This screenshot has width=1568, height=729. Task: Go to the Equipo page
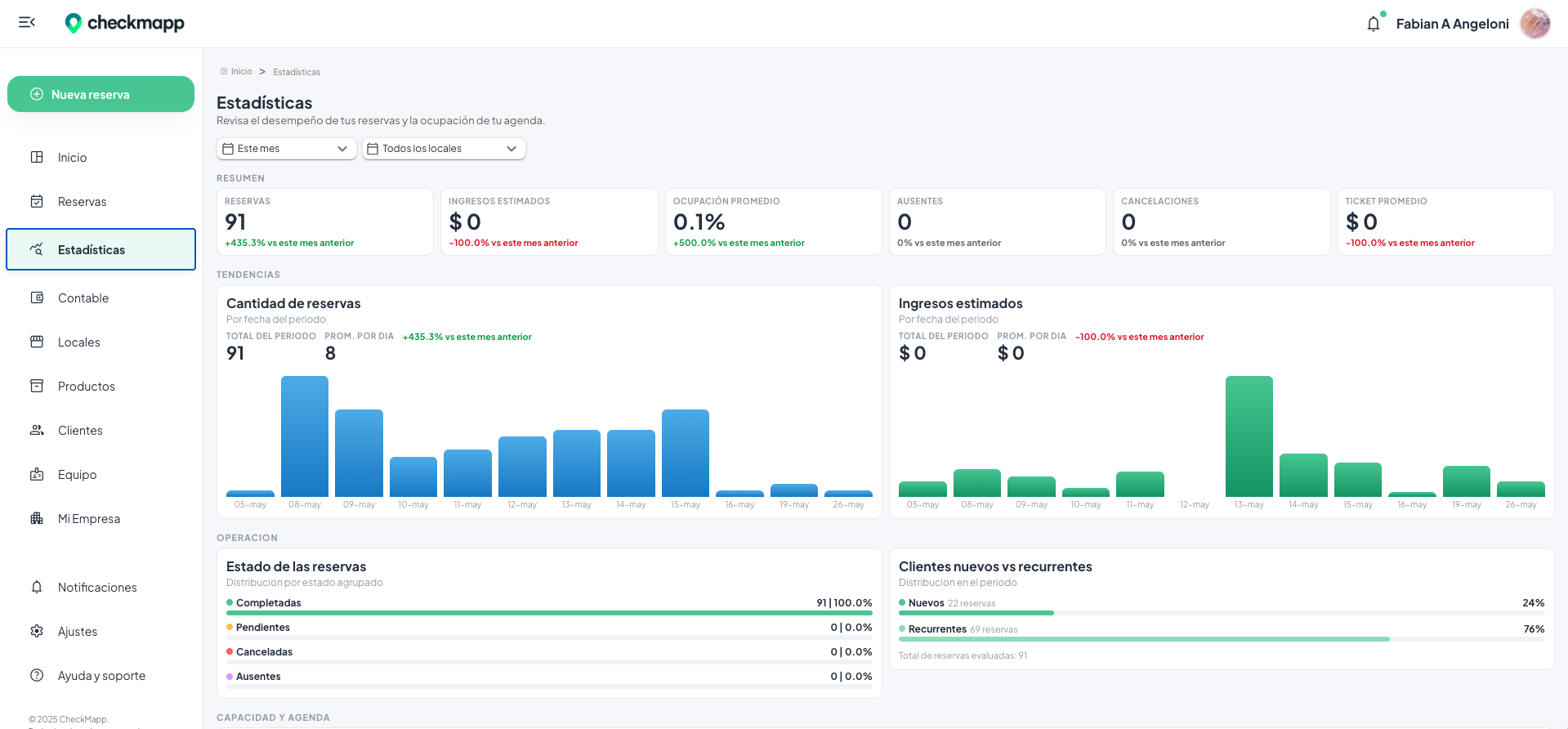click(101, 474)
